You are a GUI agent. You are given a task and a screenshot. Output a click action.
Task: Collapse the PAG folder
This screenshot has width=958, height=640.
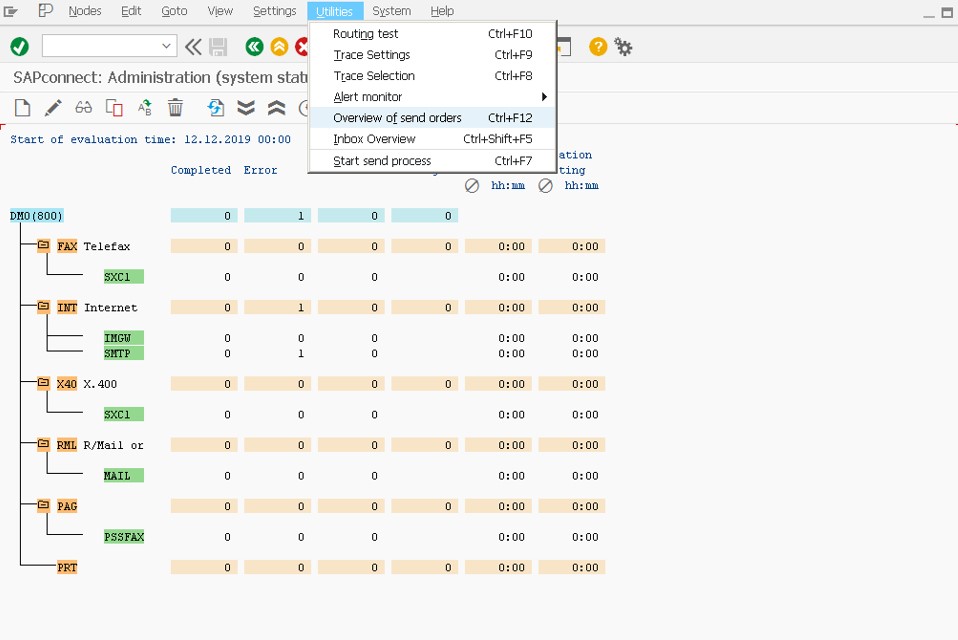(x=43, y=505)
